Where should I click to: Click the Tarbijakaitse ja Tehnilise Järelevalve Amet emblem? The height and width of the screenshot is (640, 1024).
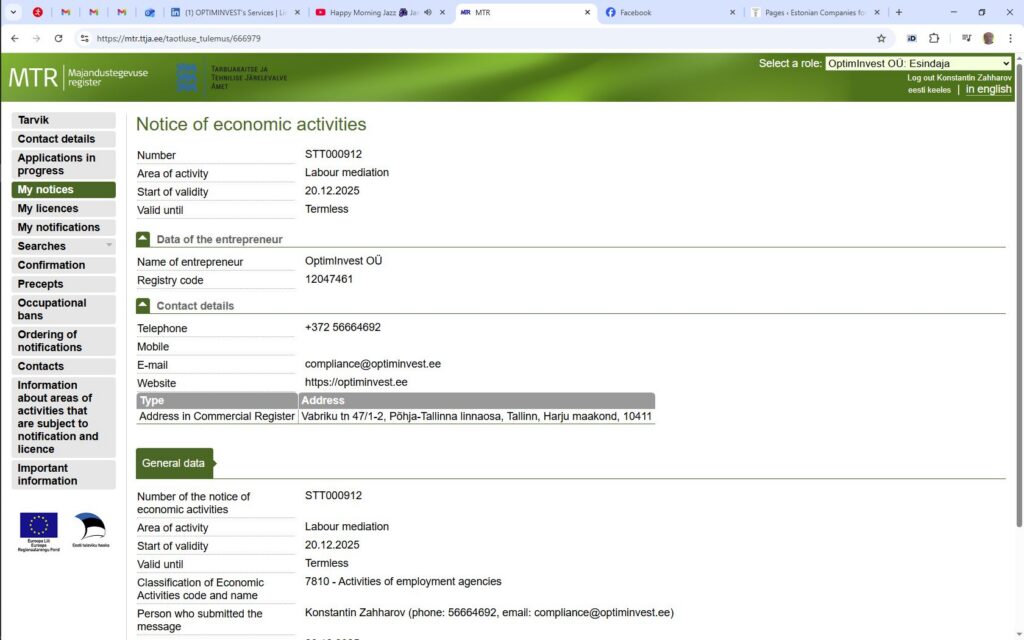(187, 77)
